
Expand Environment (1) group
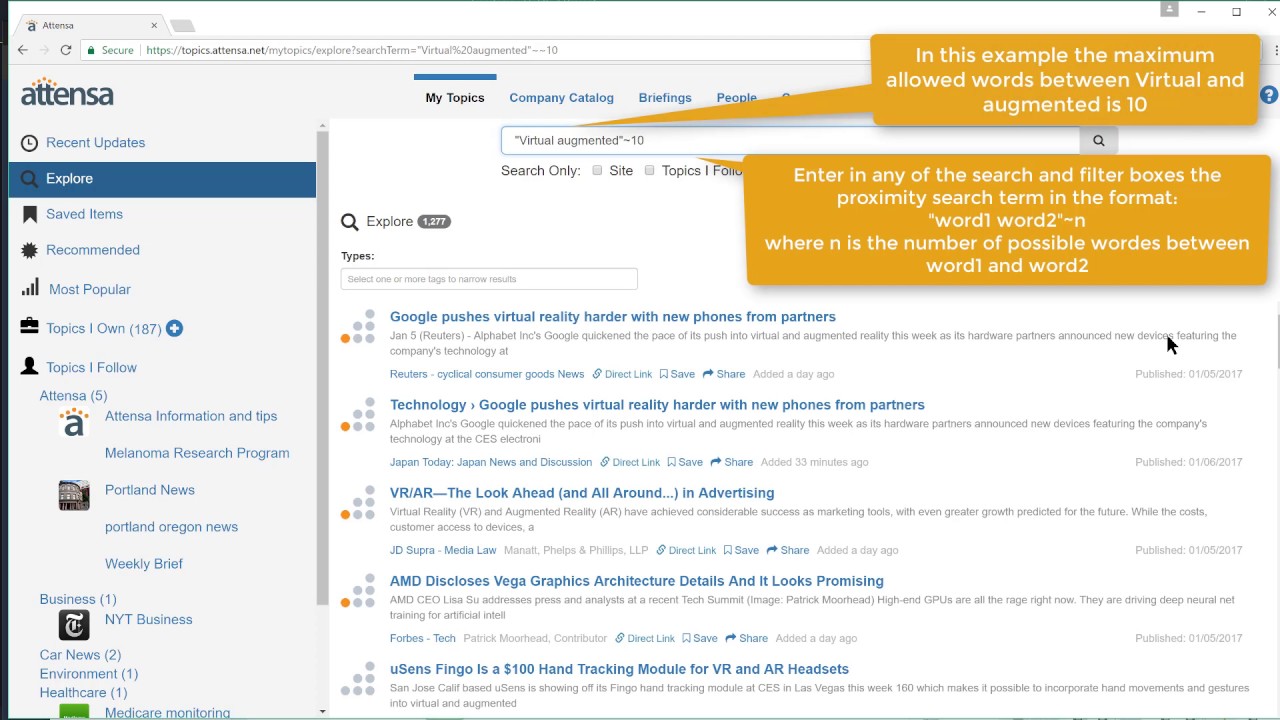click(x=89, y=674)
